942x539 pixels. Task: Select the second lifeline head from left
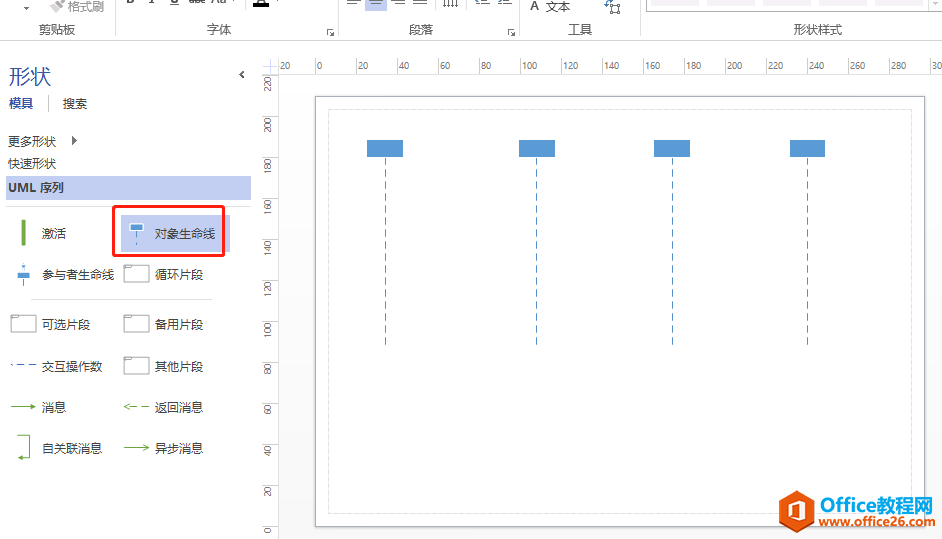click(537, 148)
